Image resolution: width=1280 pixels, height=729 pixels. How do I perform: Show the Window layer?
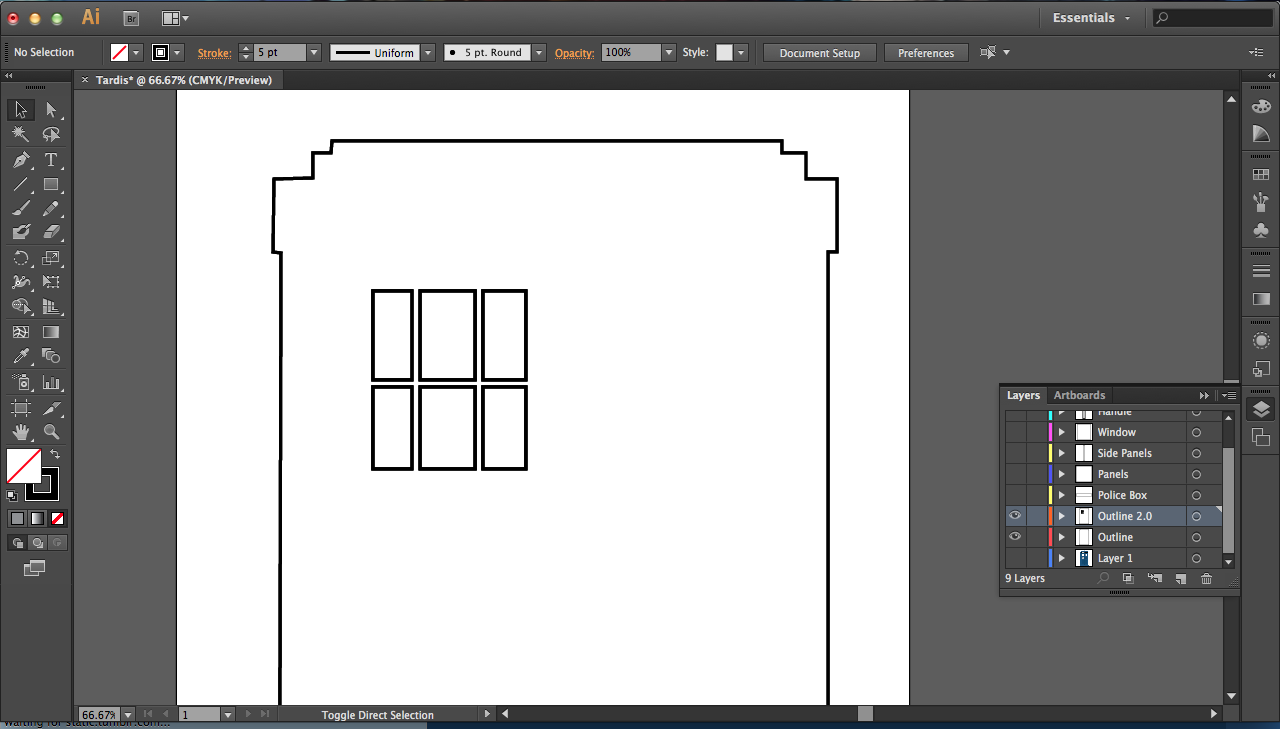click(x=1015, y=432)
